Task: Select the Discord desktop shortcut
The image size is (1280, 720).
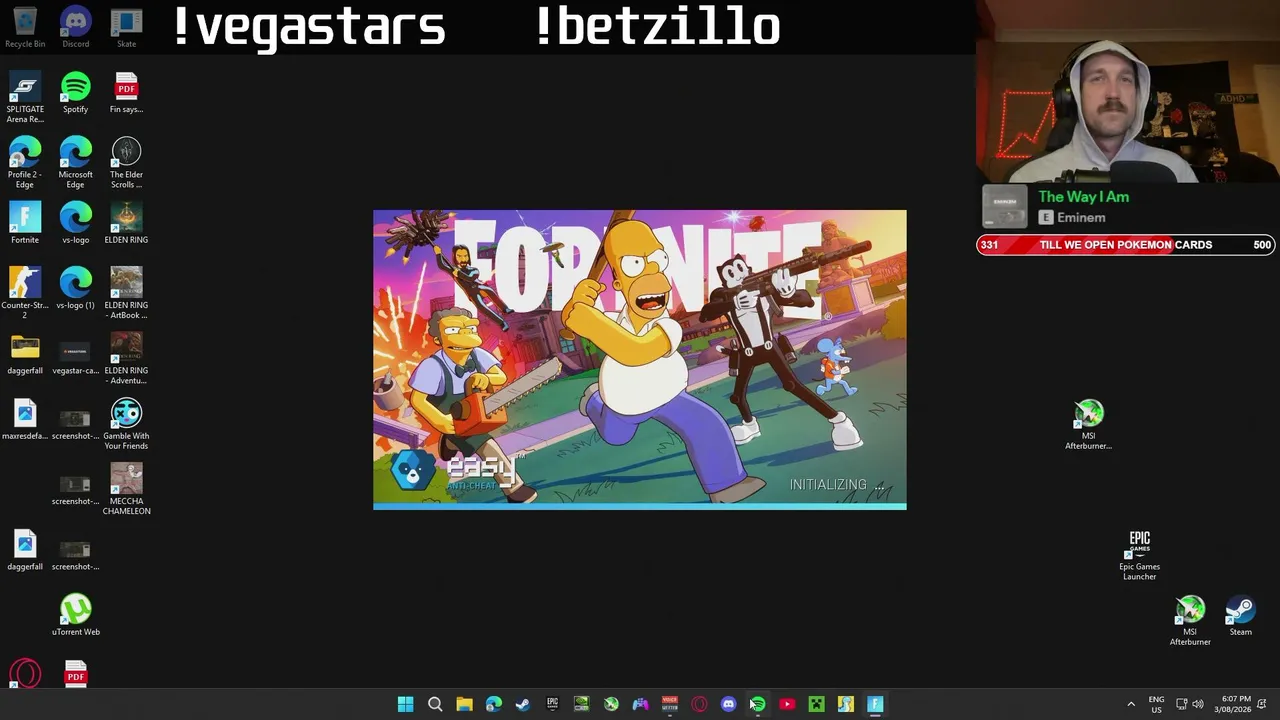Action: tap(76, 28)
